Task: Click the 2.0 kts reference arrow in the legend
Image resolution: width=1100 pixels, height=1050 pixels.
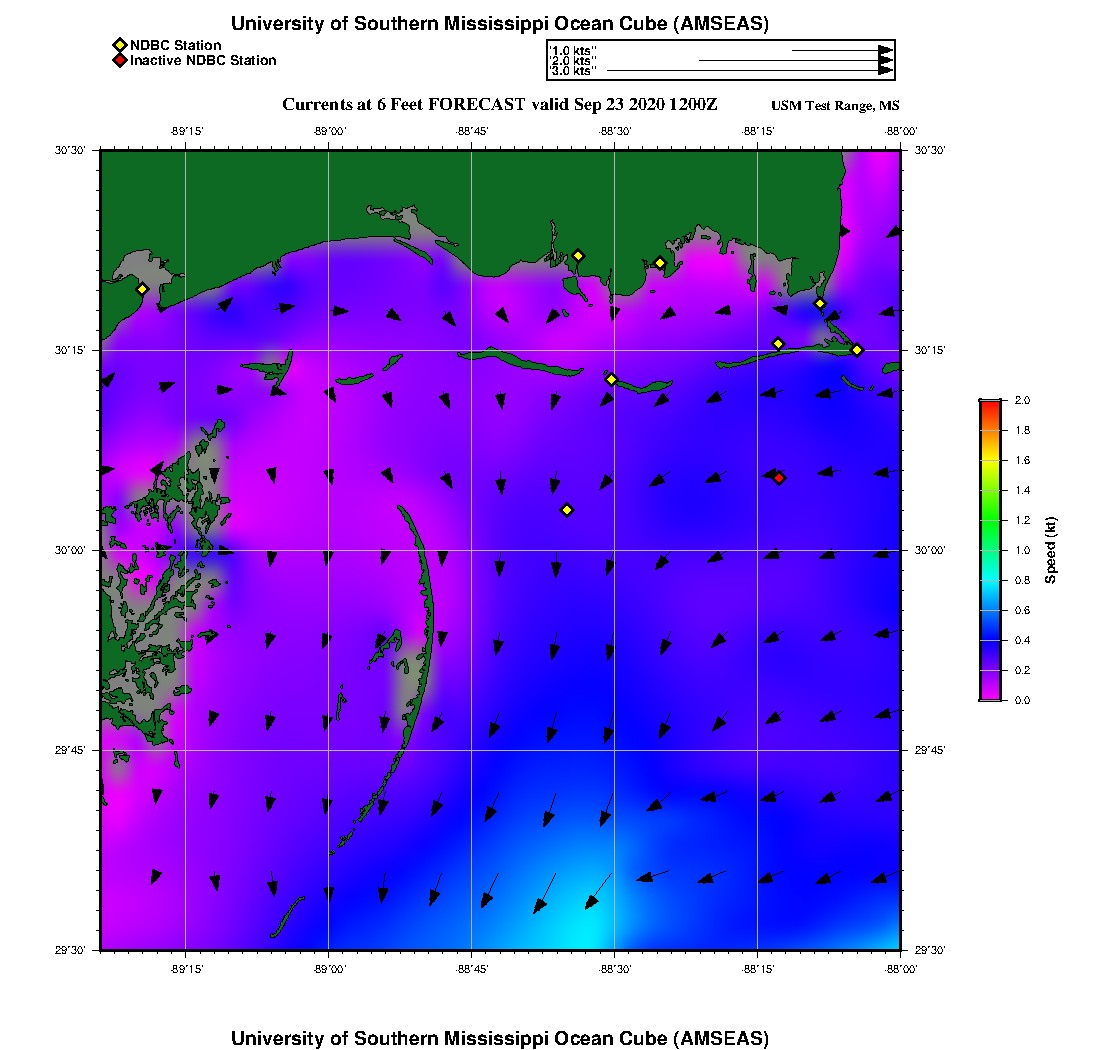Action: point(796,61)
